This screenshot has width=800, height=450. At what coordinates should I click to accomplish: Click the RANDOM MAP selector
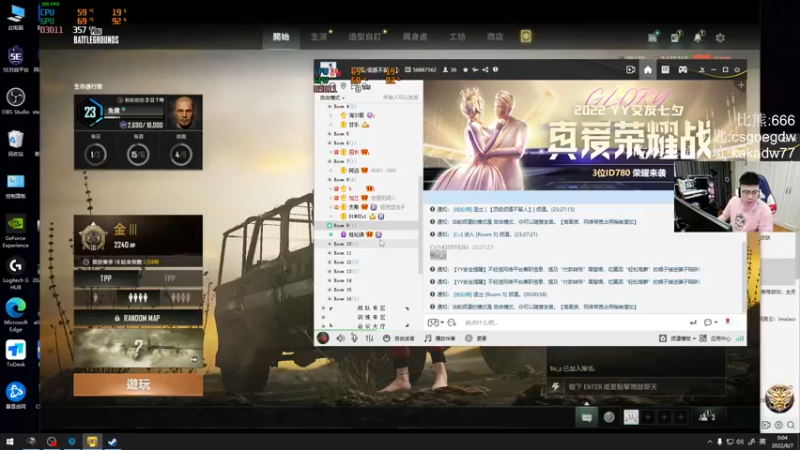pos(138,318)
